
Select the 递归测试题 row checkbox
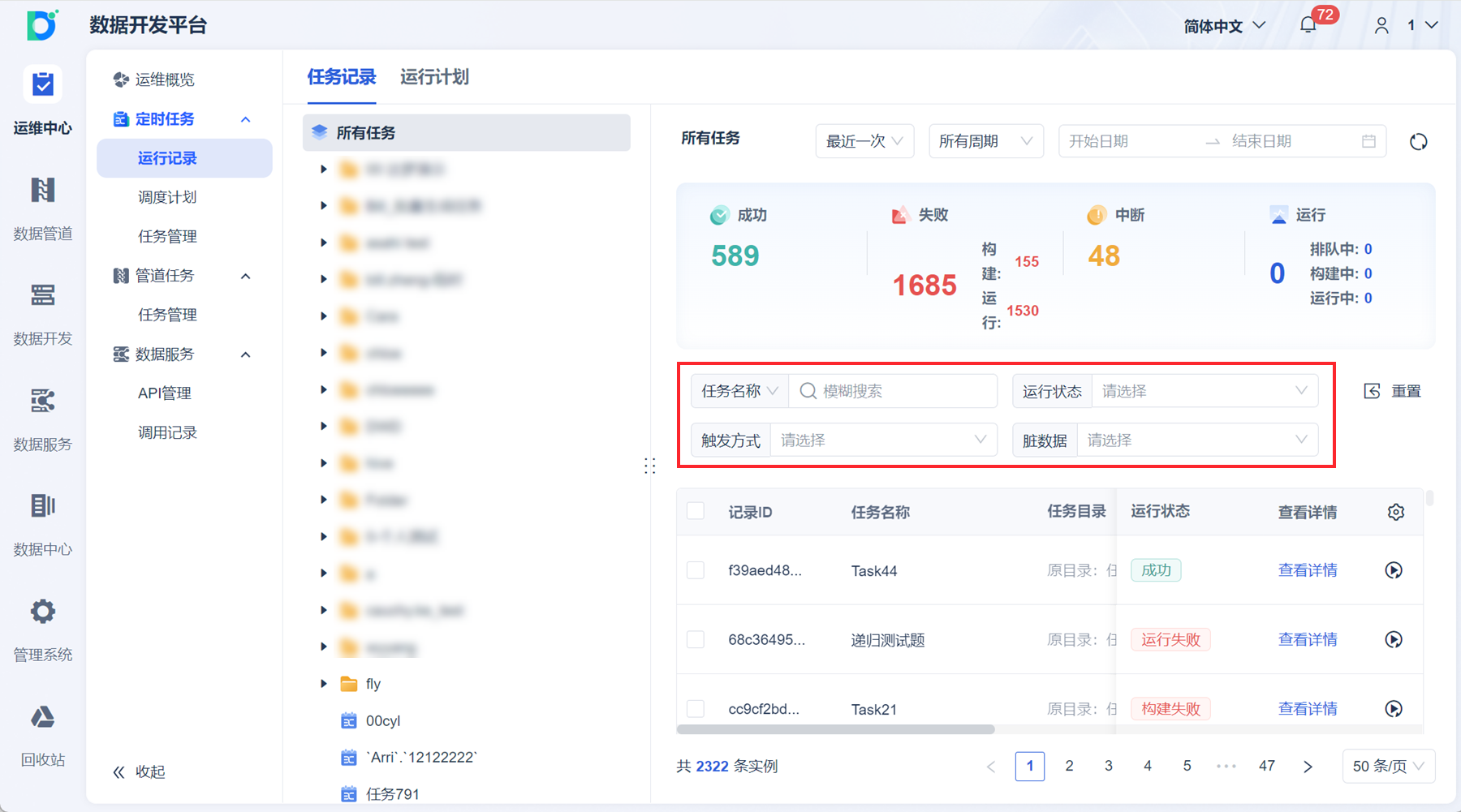696,639
